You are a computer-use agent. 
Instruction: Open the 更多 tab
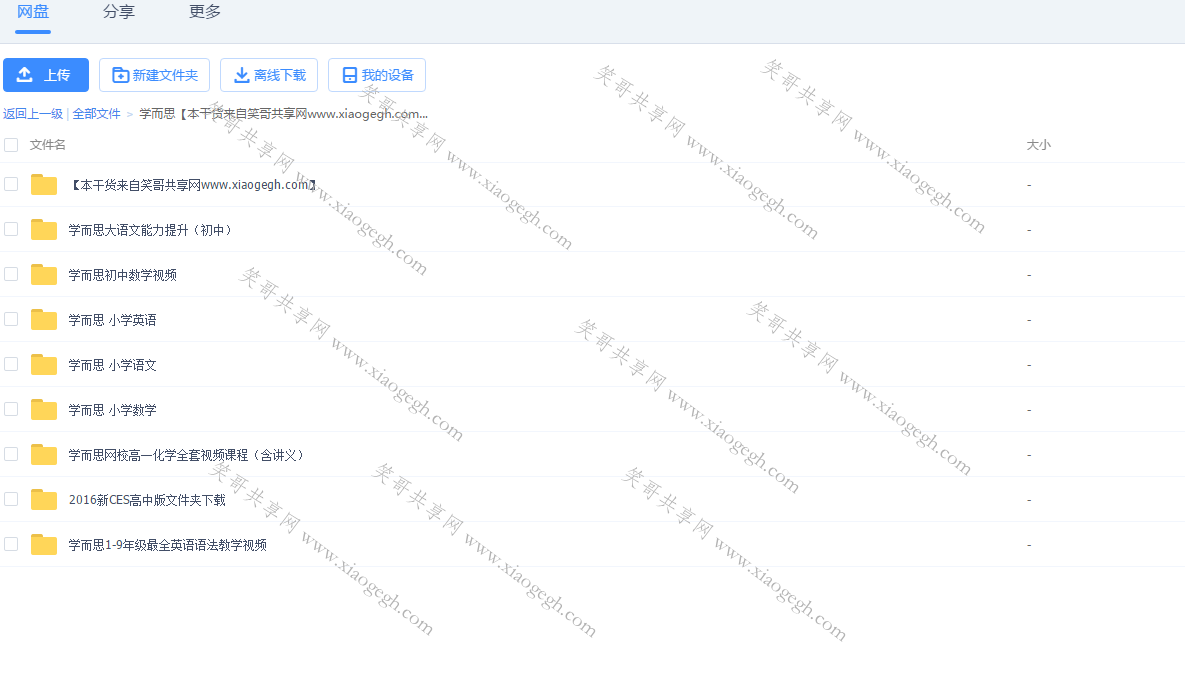205,12
